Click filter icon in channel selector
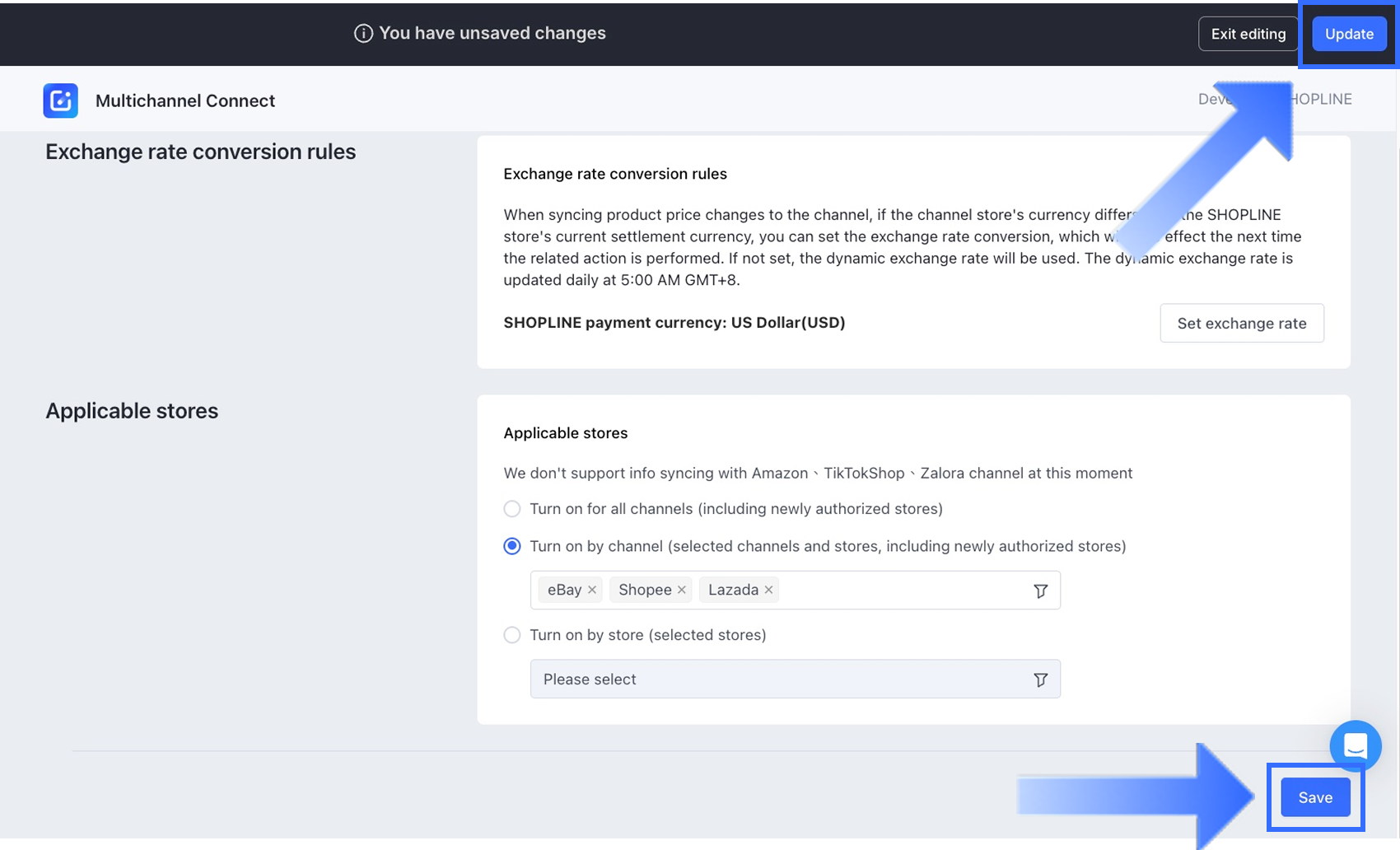1400x850 pixels. point(1040,591)
